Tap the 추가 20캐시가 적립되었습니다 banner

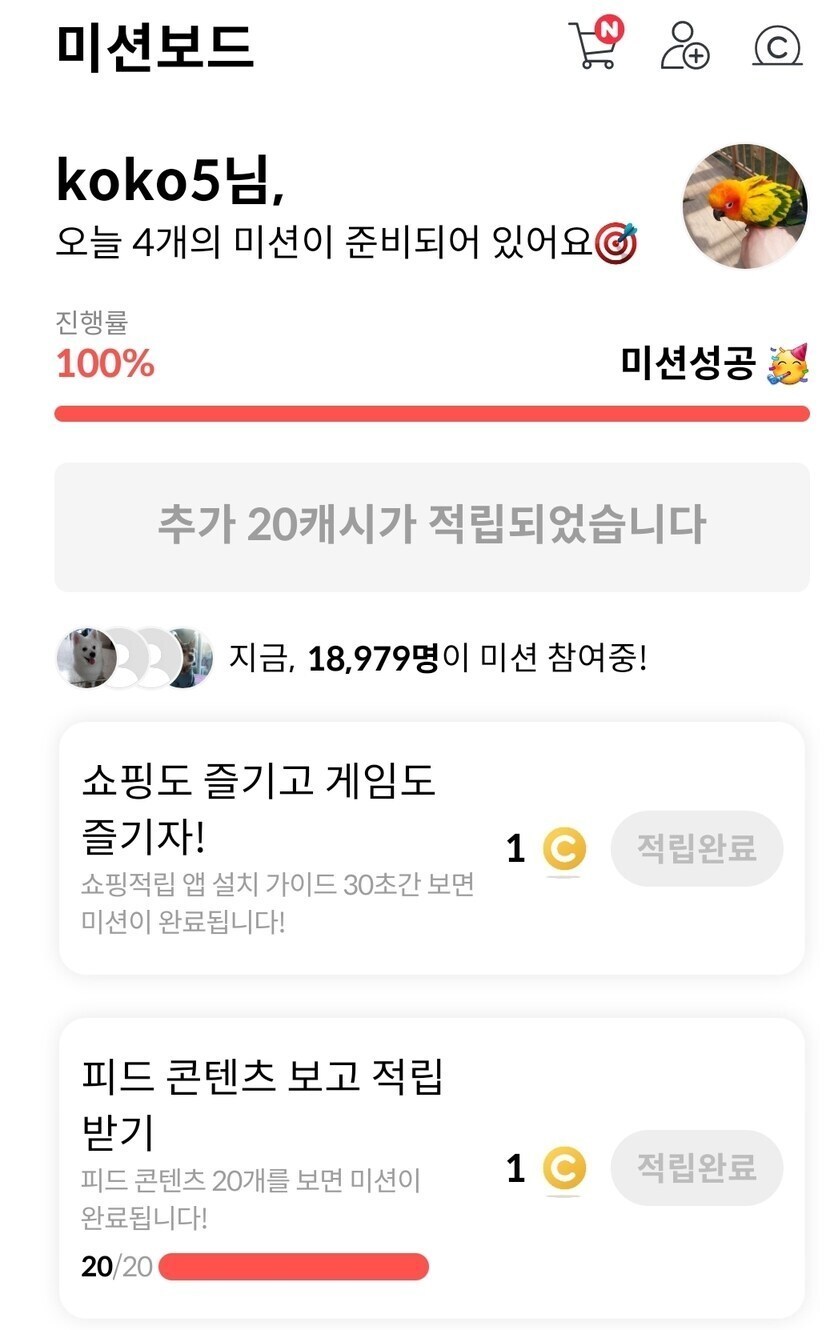432,526
